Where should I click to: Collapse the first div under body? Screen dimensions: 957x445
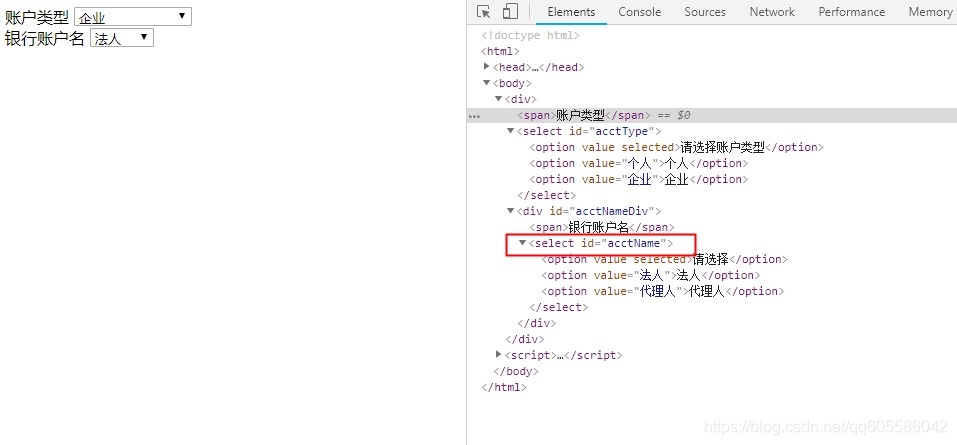(x=499, y=99)
